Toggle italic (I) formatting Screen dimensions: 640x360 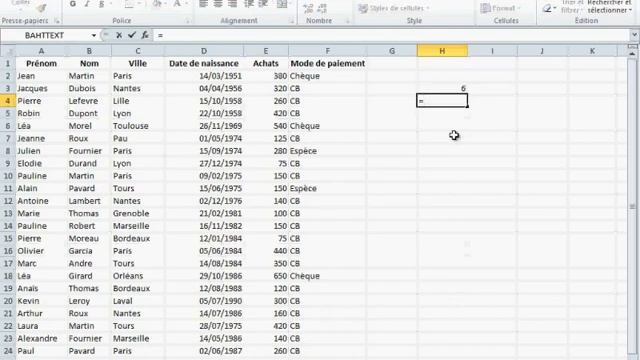(87, 4)
